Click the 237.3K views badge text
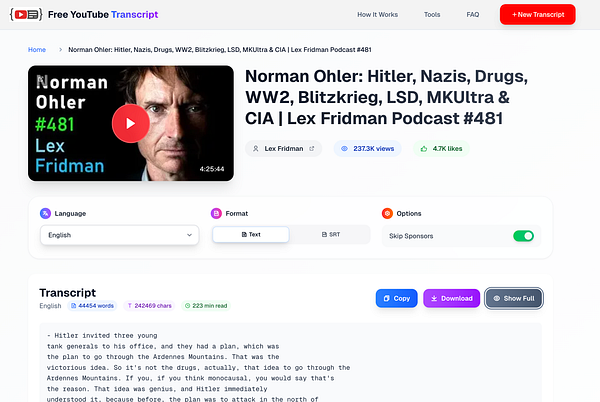The height and width of the screenshot is (402, 600). (373, 148)
